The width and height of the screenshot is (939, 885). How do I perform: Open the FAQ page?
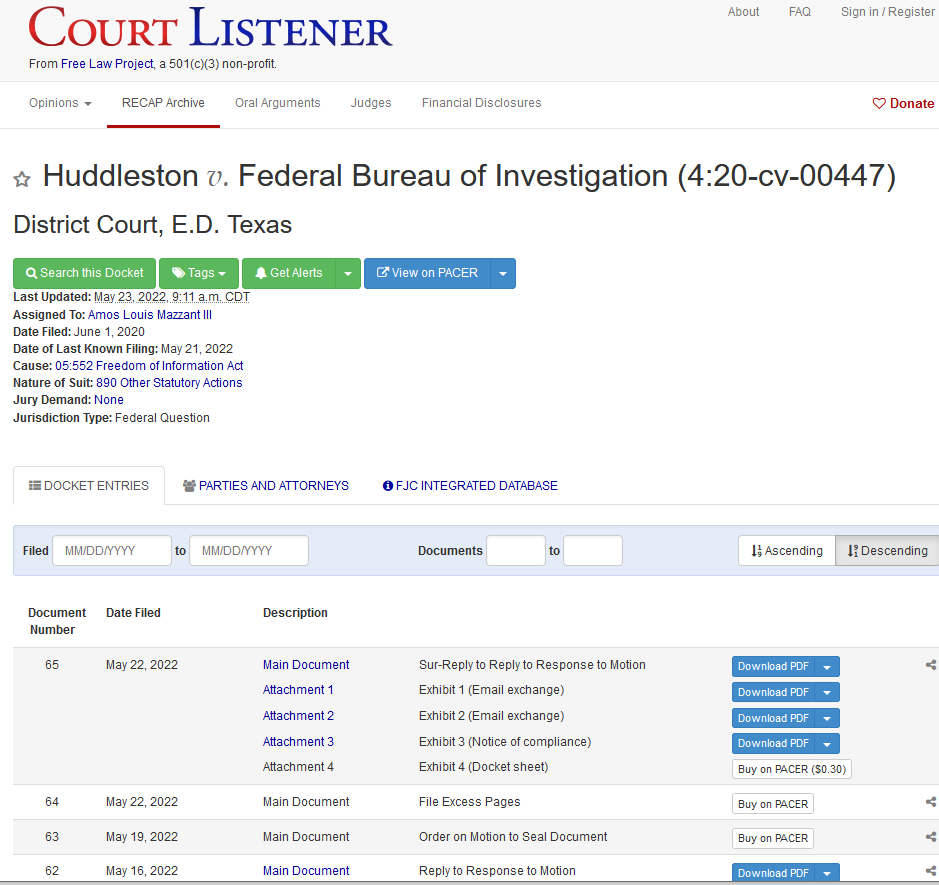tap(799, 12)
